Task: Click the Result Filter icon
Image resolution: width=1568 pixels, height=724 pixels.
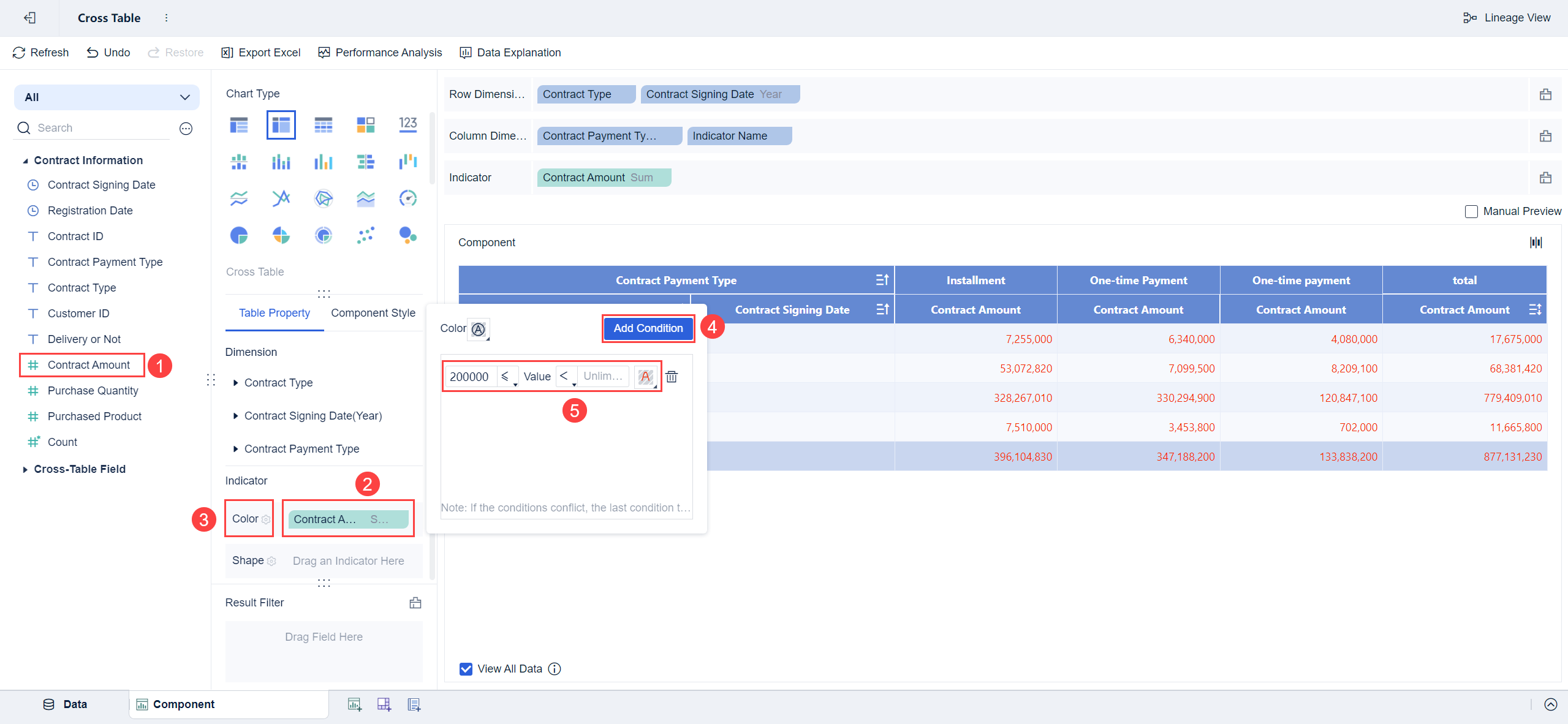Action: click(415, 603)
